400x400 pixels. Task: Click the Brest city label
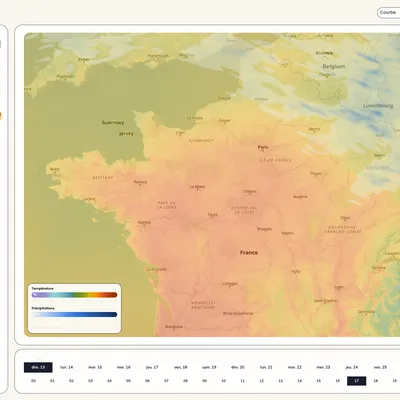point(55,169)
